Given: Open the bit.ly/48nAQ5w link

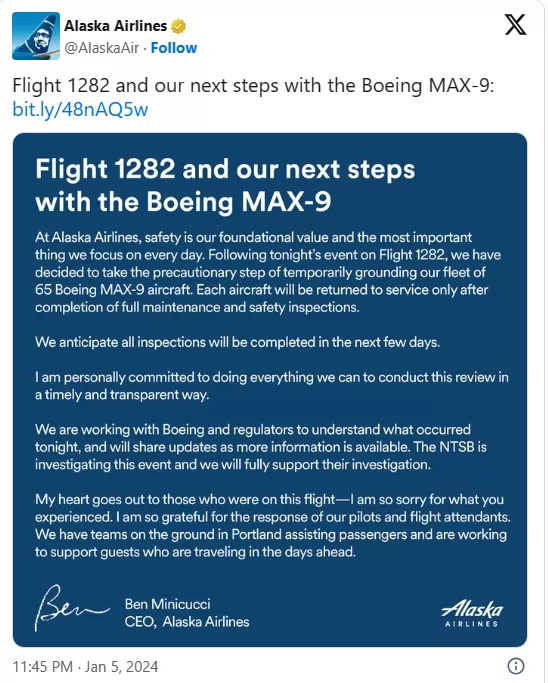Looking at the screenshot, I should [80, 109].
